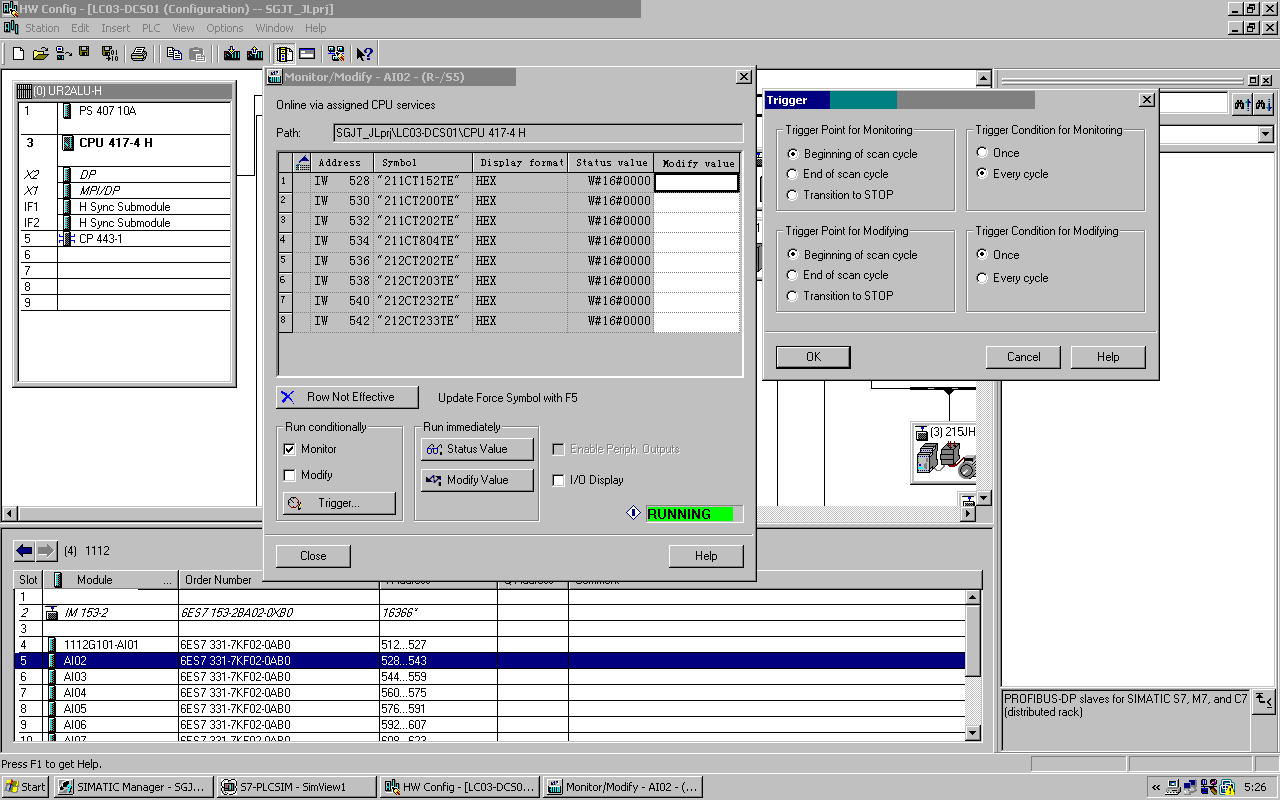The width and height of the screenshot is (1280, 800).
Task: Click the module table vertical scrollbar down arrow
Action: (x=973, y=733)
